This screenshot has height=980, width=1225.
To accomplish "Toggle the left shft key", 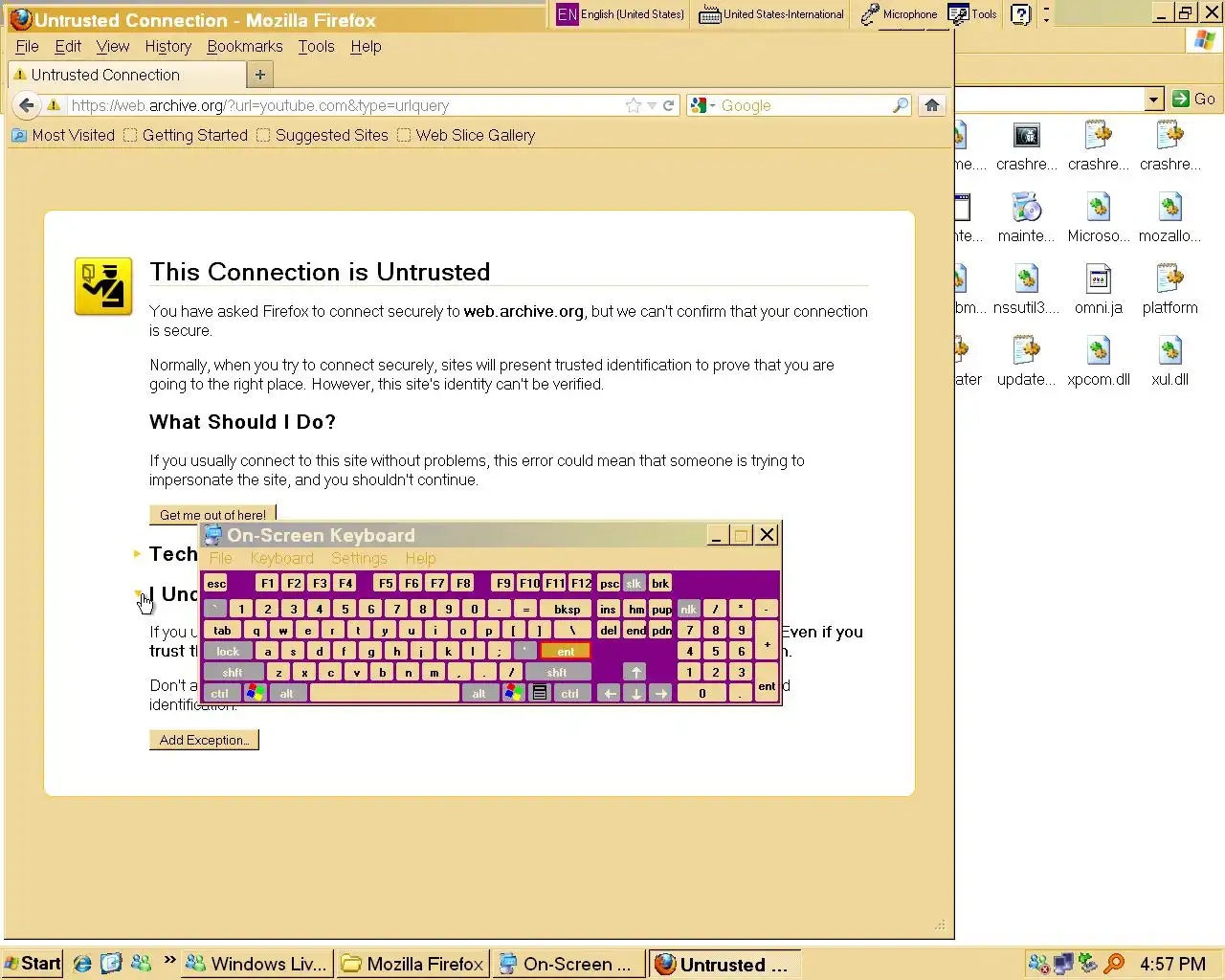I will pyautogui.click(x=233, y=672).
